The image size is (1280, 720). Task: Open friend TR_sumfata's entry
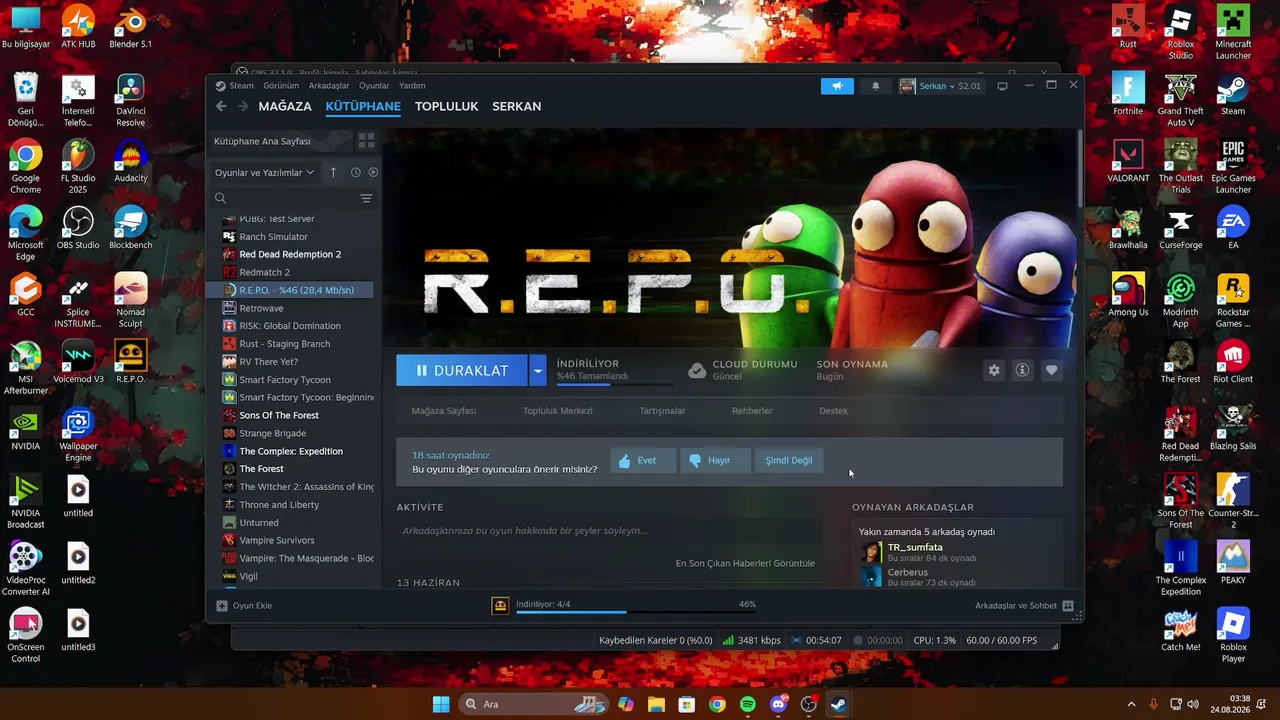[x=917, y=552]
